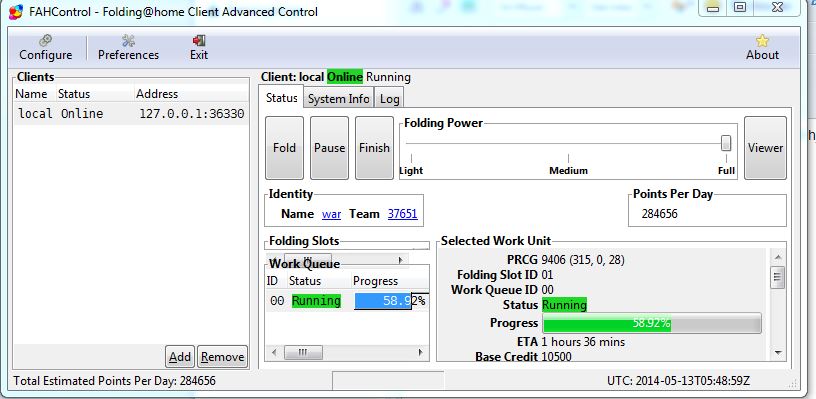The width and height of the screenshot is (816, 399).
Task: Open the Configure toolbar item
Action: (x=46, y=48)
